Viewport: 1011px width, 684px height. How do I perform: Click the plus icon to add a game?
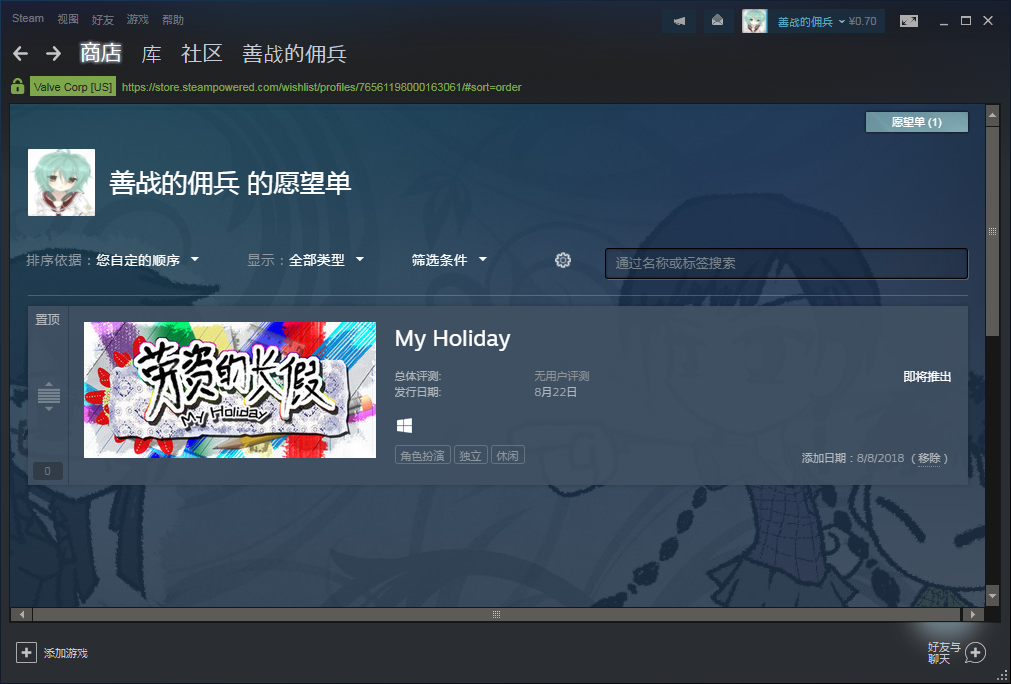pyautogui.click(x=26, y=653)
